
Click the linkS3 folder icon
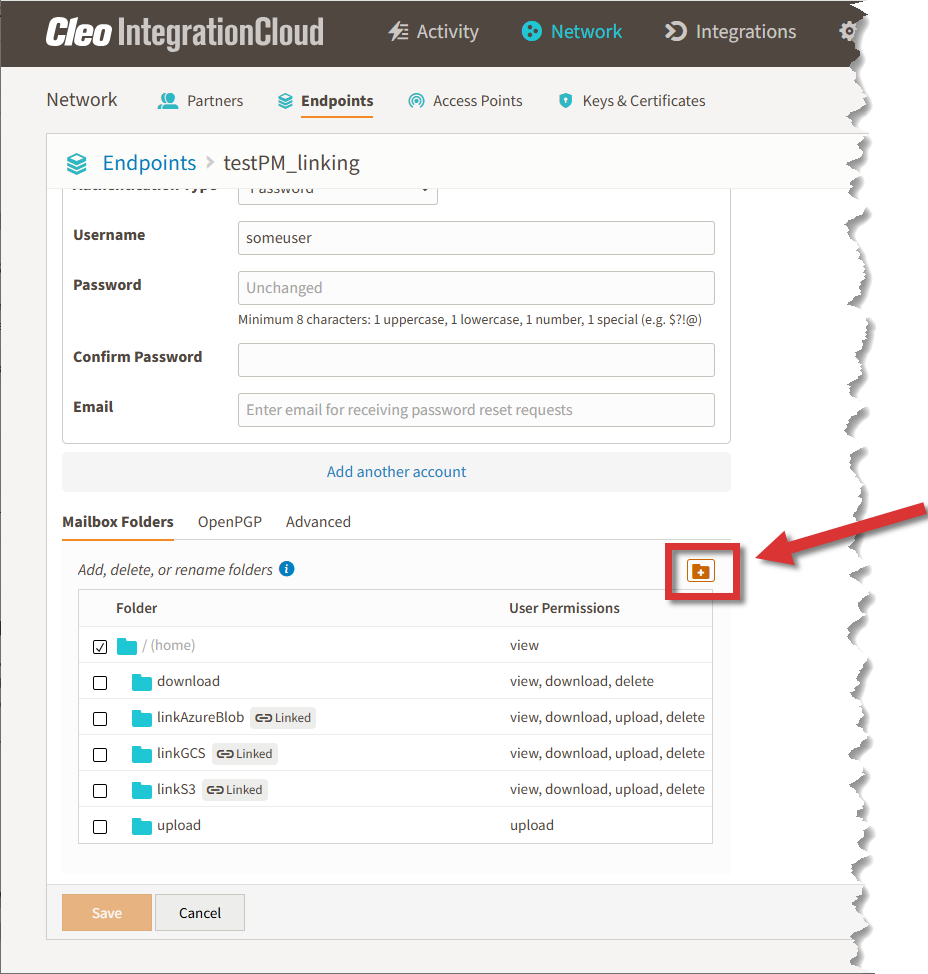(x=142, y=790)
